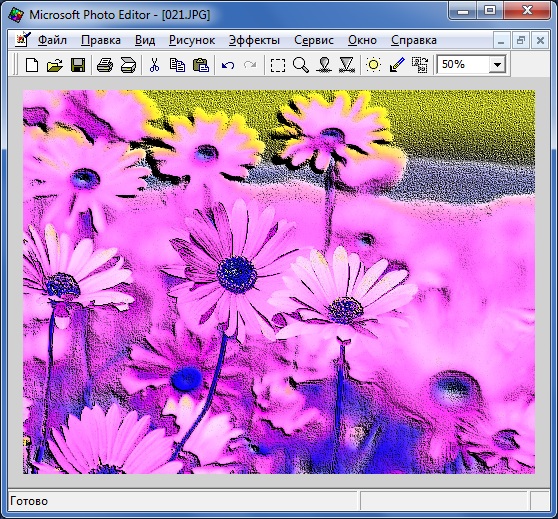Select the dashed rectangle Select tool
Image resolution: width=558 pixels, height=519 pixels.
(278, 65)
